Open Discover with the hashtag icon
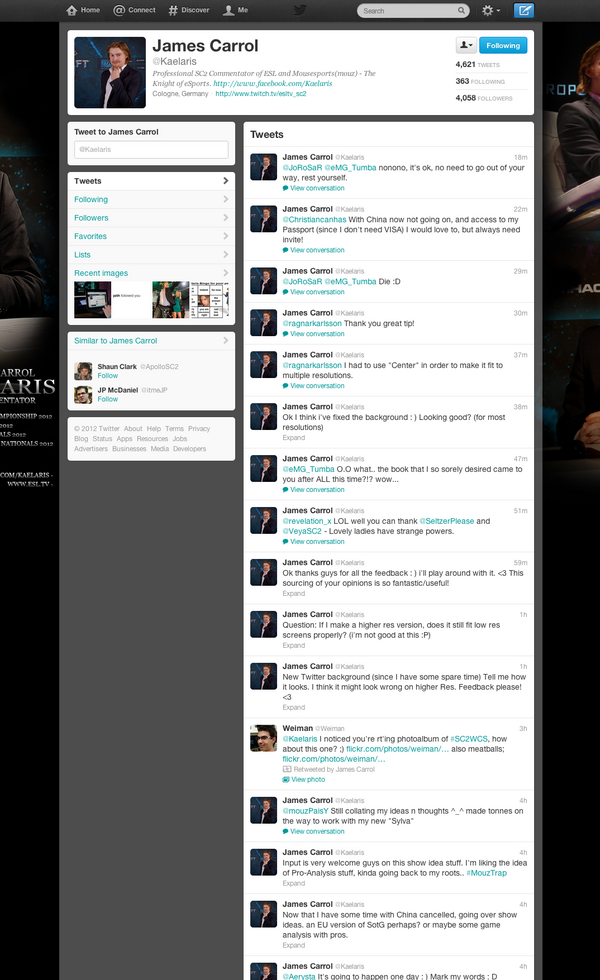The image size is (600, 980). coord(189,10)
